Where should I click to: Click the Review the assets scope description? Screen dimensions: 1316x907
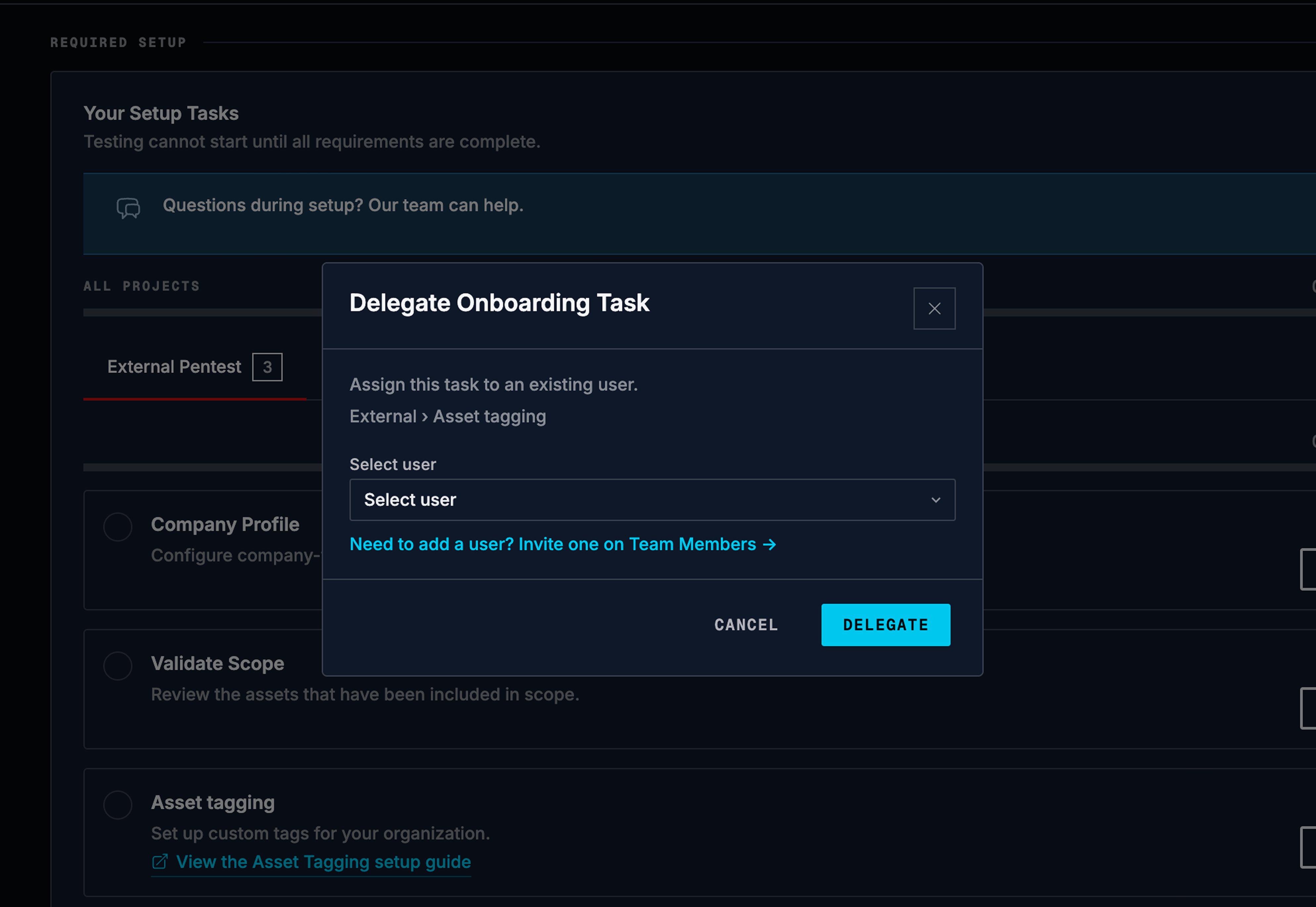point(365,694)
